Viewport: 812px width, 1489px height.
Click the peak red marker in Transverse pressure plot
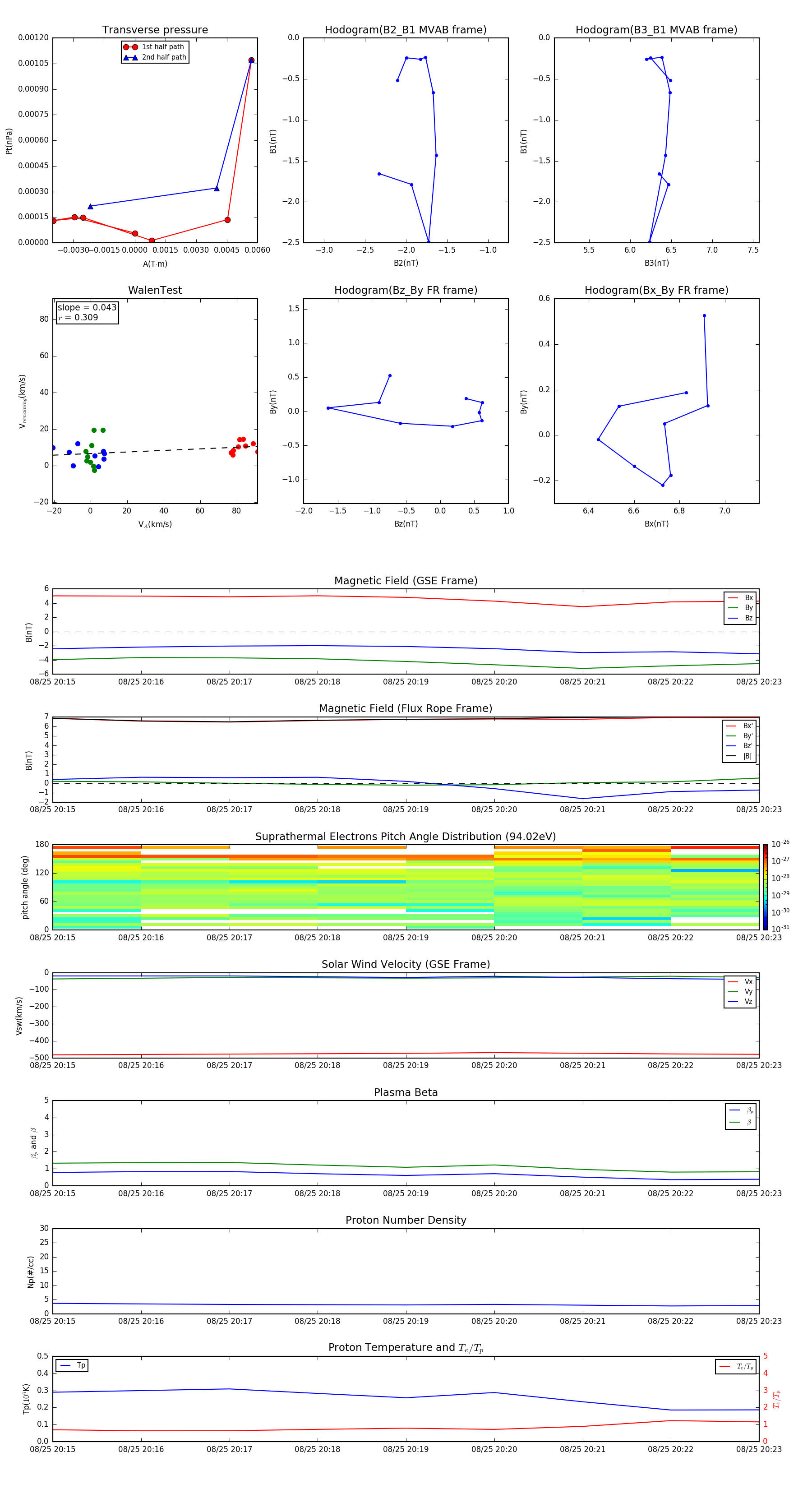click(251, 60)
